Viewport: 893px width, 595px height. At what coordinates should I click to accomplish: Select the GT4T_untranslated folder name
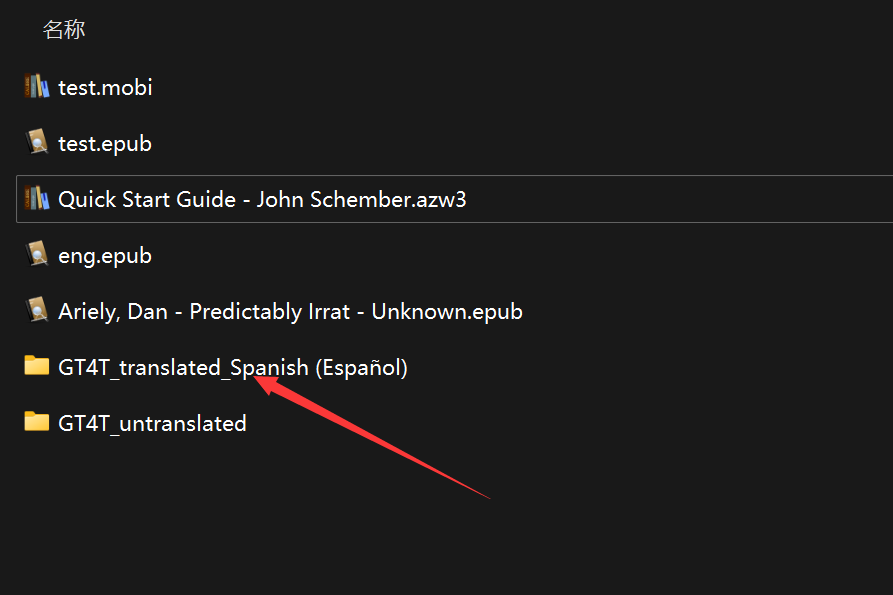pyautogui.click(x=152, y=423)
